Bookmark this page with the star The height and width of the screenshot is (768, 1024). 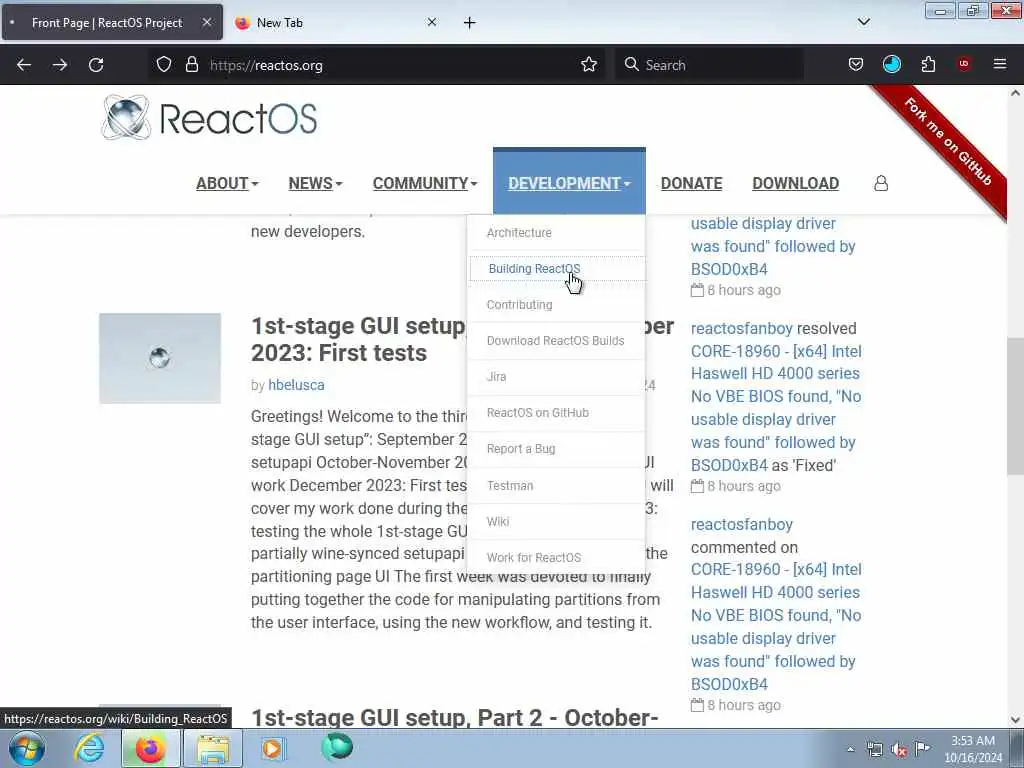click(589, 64)
